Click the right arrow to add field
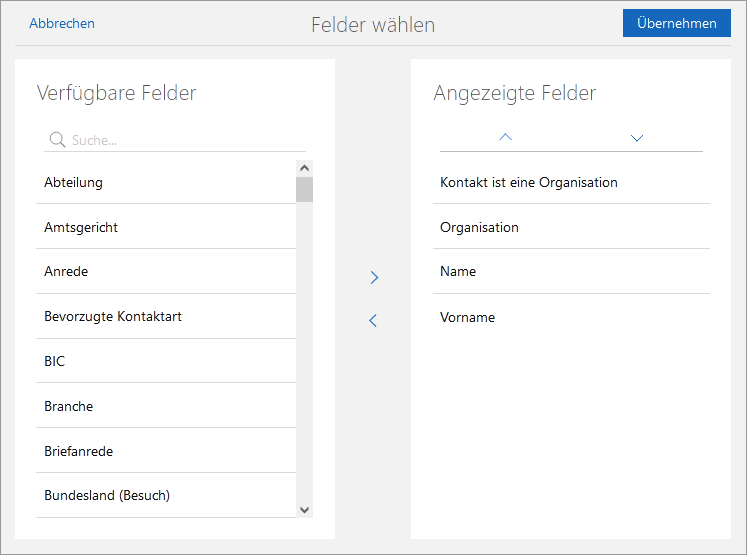 (x=374, y=278)
